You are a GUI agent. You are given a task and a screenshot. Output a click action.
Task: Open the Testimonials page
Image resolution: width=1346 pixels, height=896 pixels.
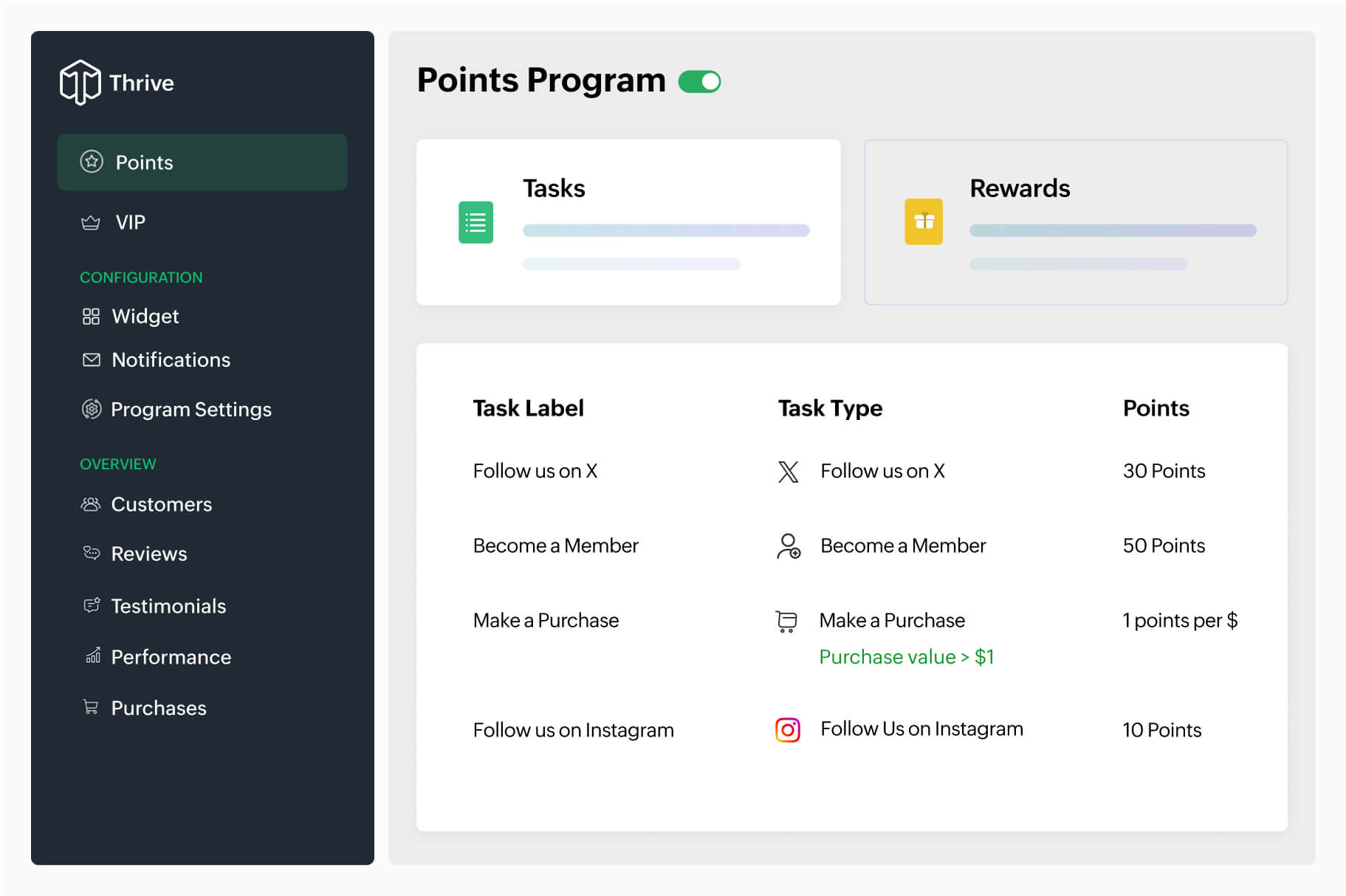pos(168,607)
